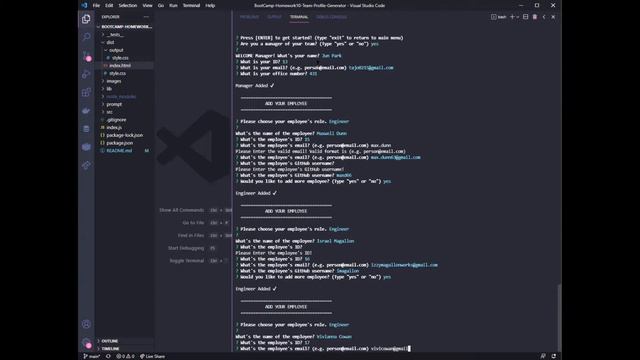Click the terminal scrollbar thumb
The height and width of the screenshot is (360, 640).
point(559,317)
